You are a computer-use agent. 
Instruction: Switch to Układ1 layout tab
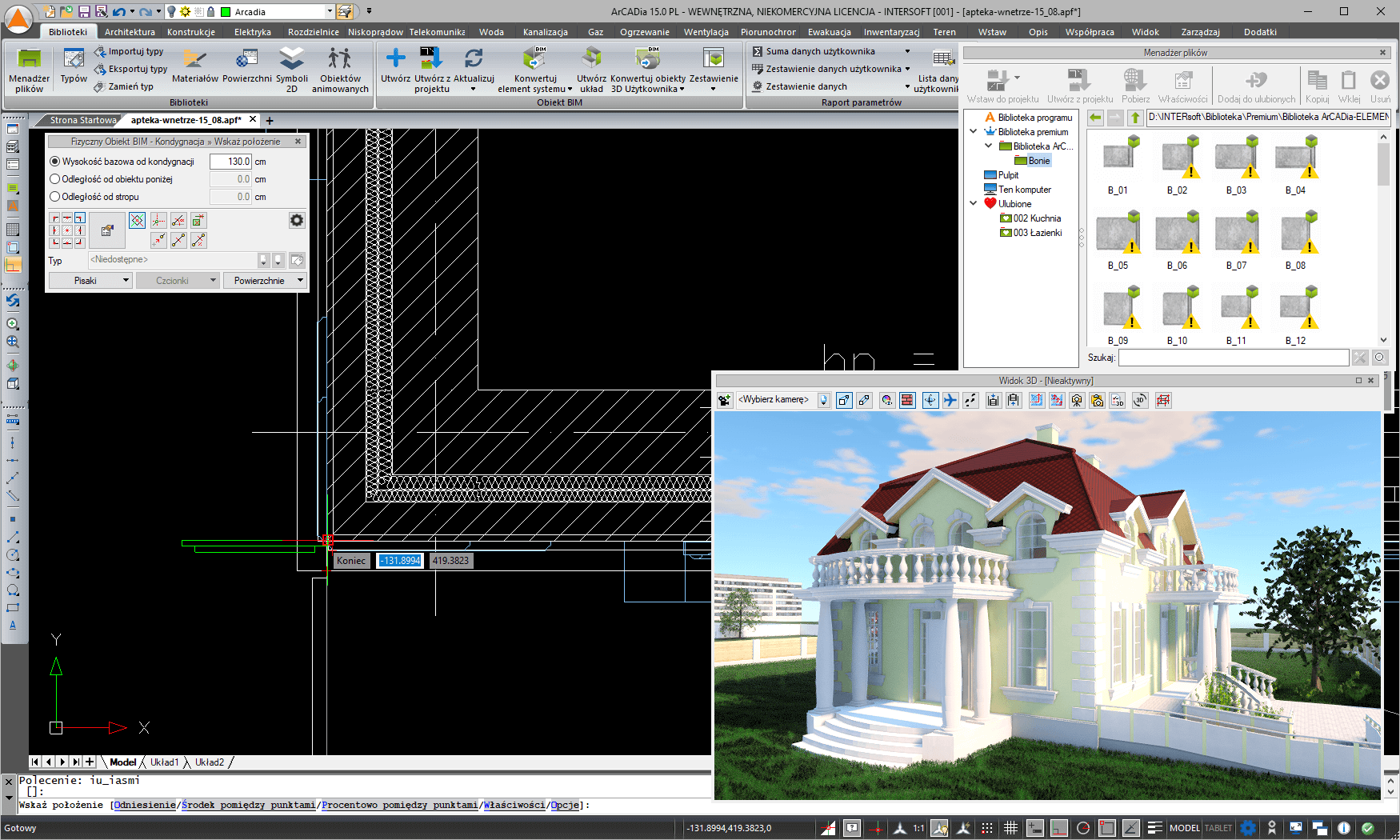tap(165, 762)
